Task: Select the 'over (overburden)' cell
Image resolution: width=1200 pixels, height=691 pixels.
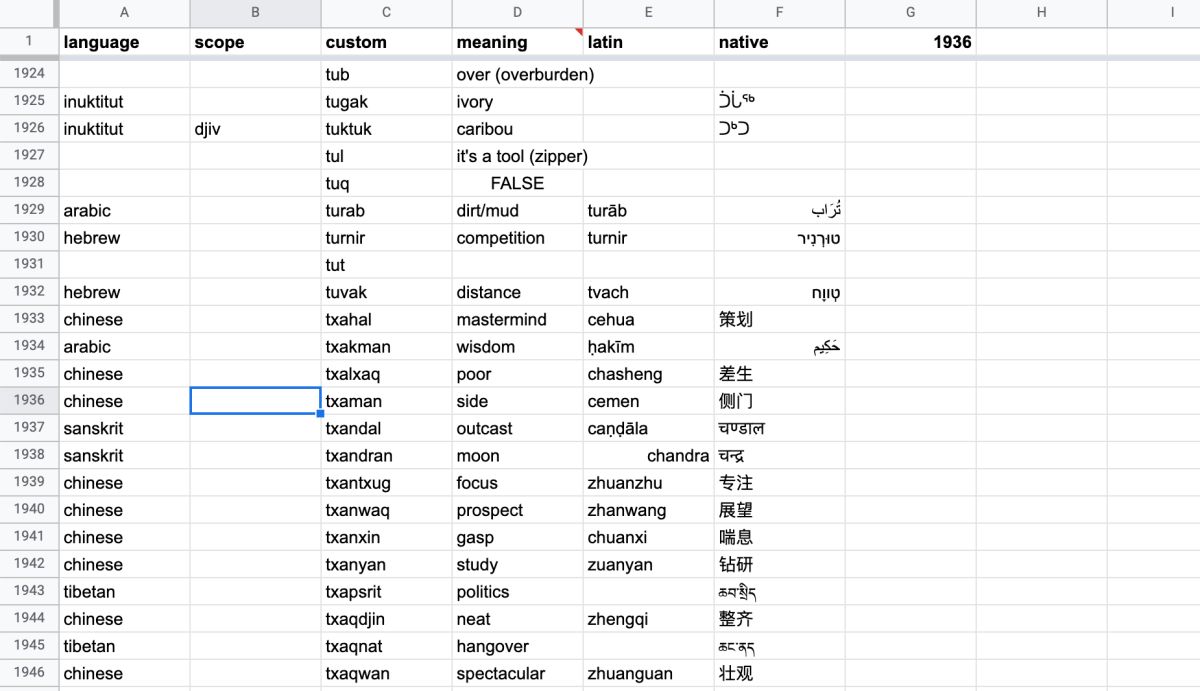Action: 518,74
